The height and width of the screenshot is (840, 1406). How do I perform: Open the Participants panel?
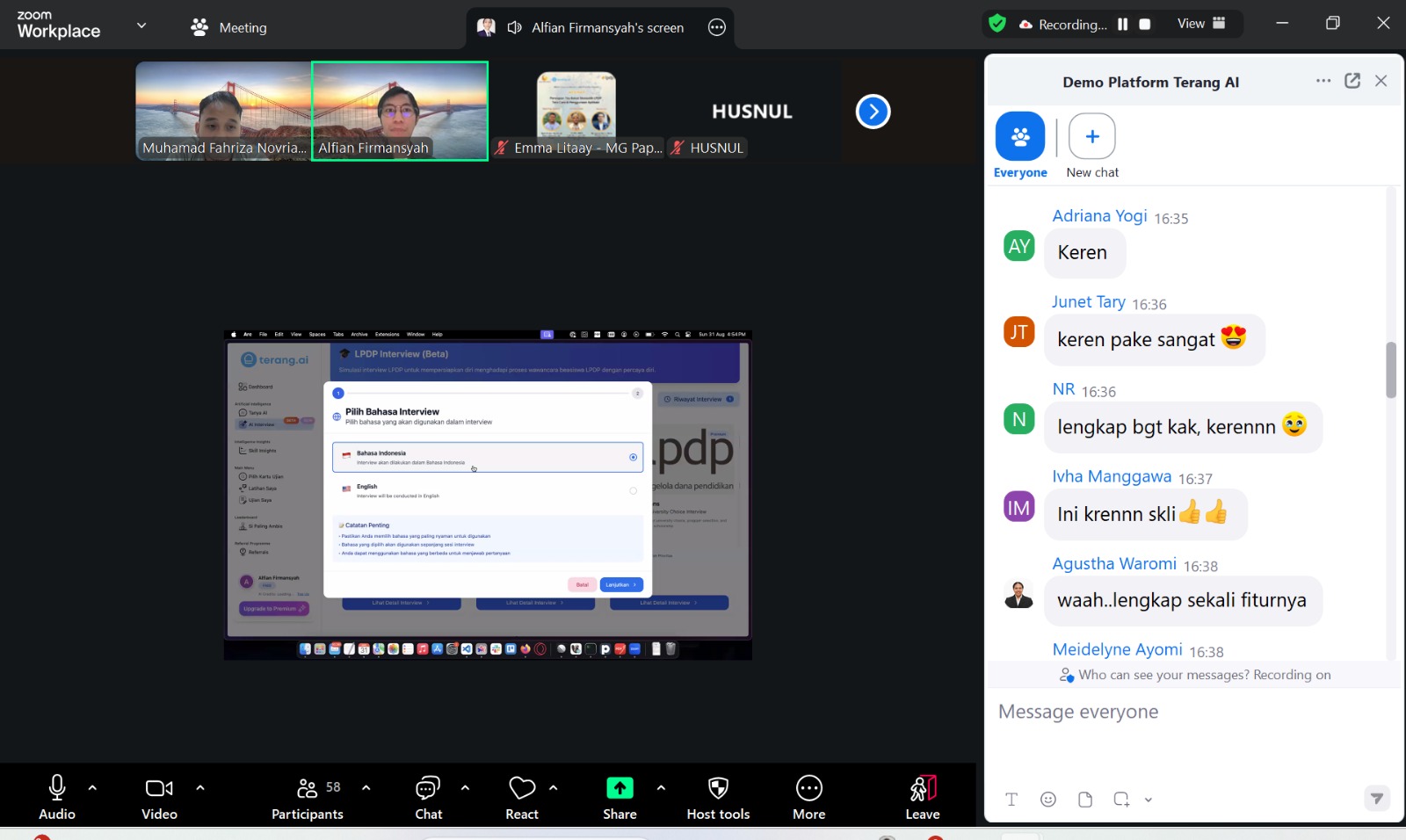coord(308,797)
